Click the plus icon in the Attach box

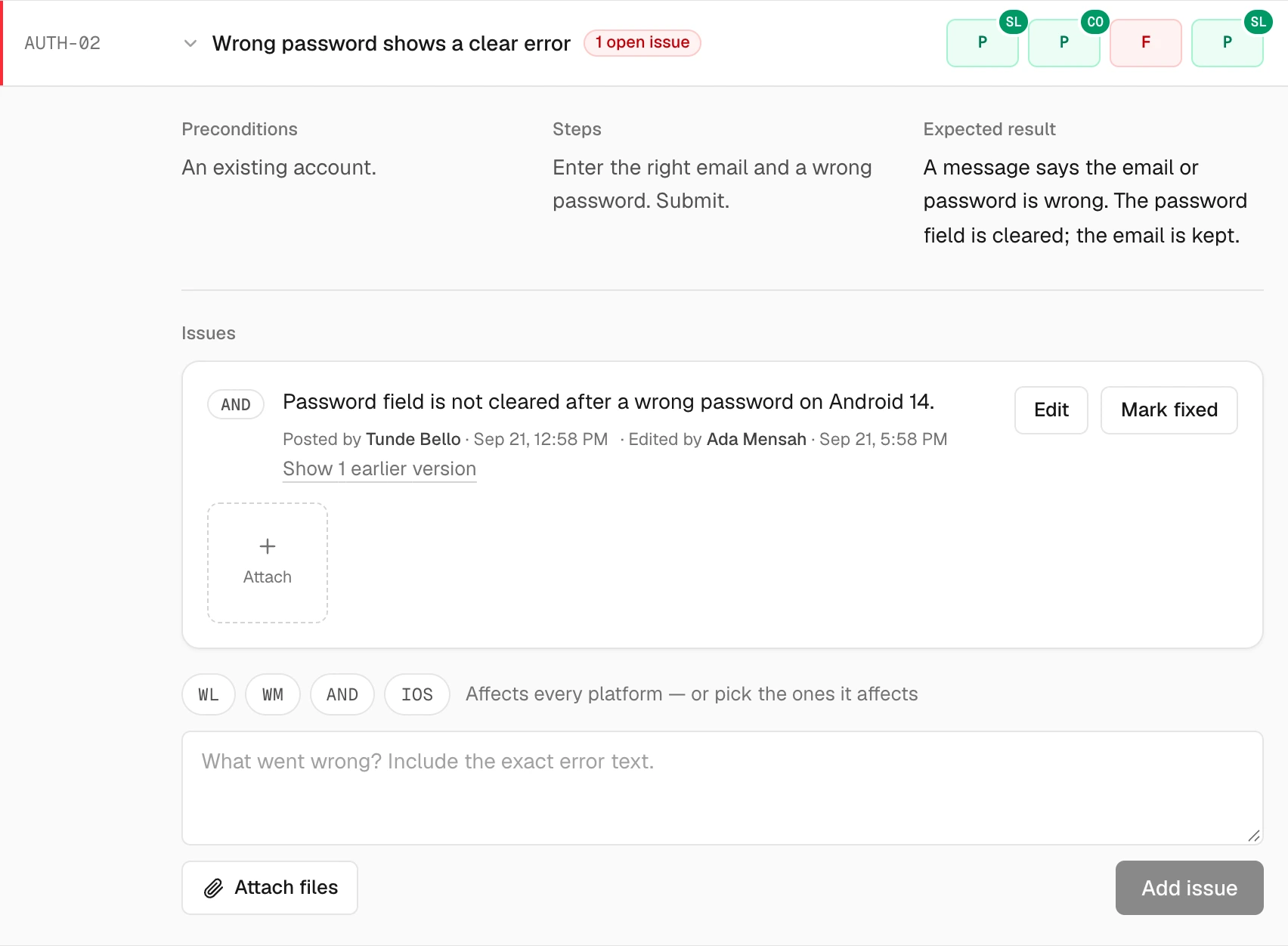tap(268, 546)
